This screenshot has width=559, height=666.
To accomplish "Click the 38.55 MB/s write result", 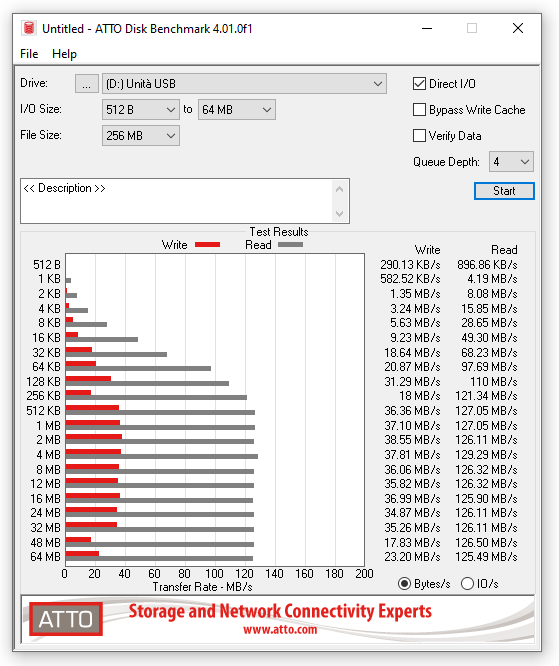I will click(412, 440).
